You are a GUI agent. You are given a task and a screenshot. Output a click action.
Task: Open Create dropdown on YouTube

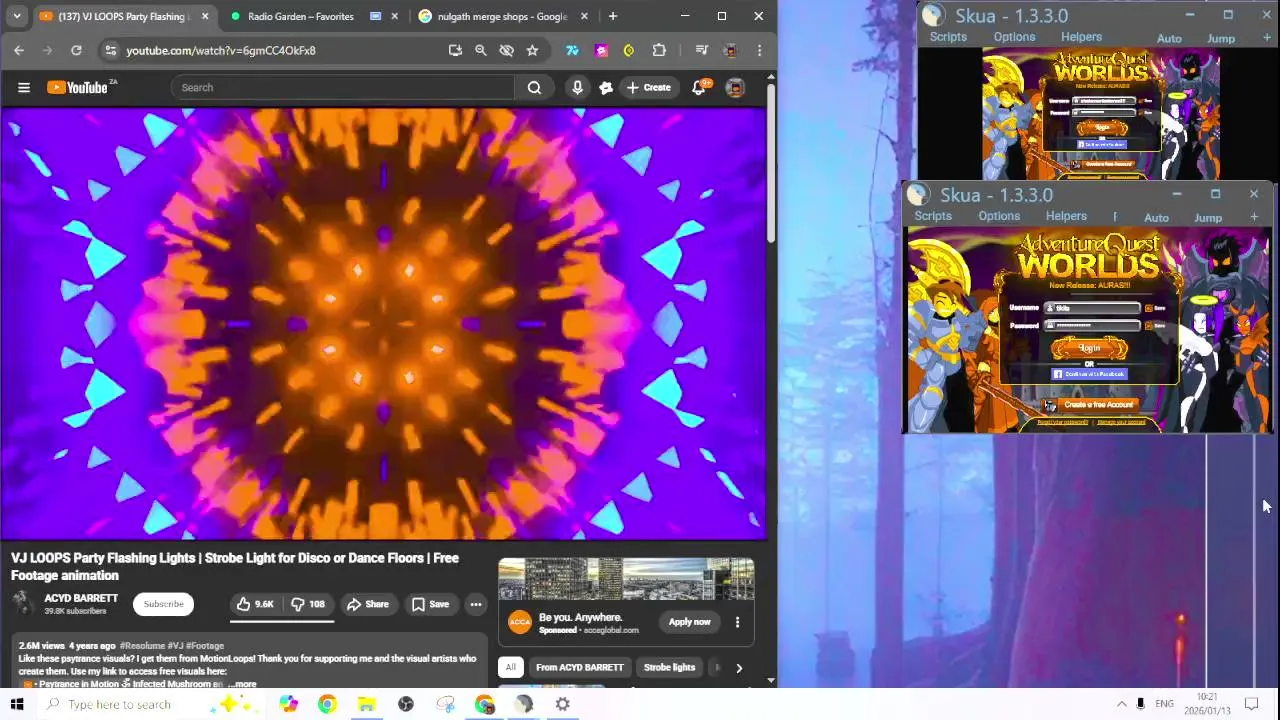click(x=648, y=88)
